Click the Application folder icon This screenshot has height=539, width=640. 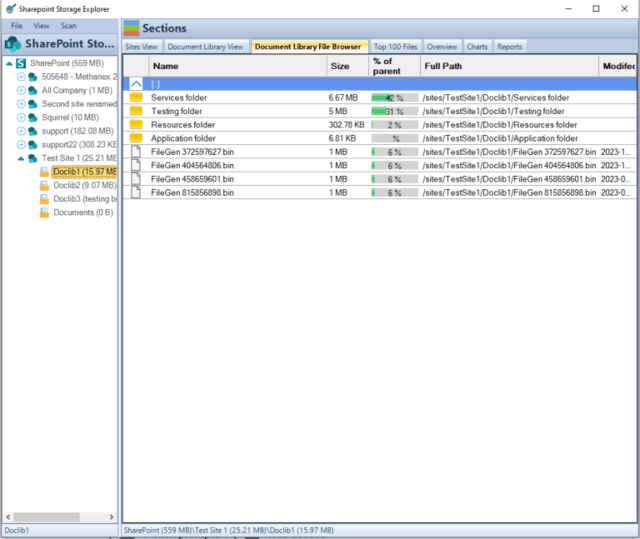point(137,138)
